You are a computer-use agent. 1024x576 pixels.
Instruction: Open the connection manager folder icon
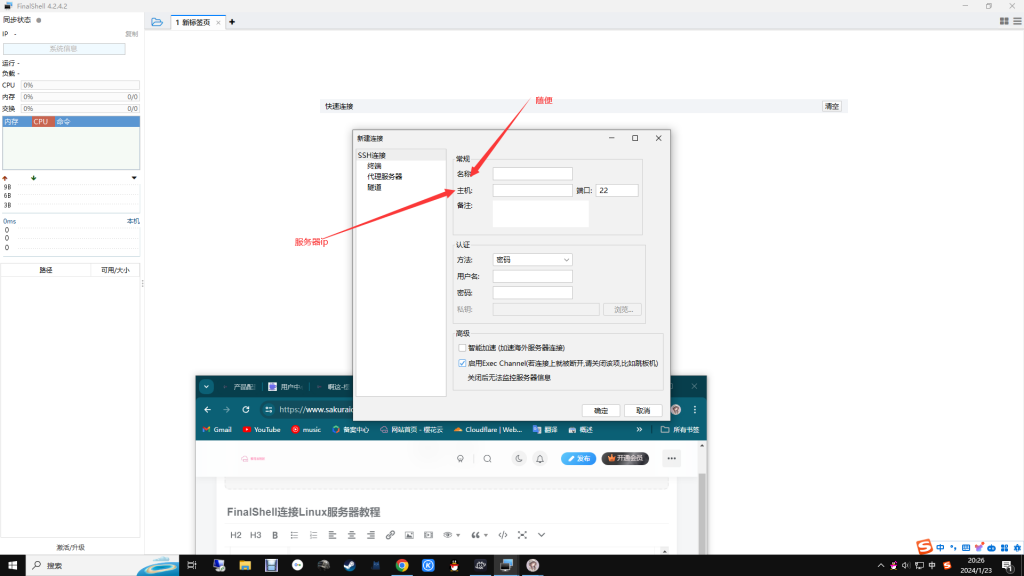pos(157,22)
